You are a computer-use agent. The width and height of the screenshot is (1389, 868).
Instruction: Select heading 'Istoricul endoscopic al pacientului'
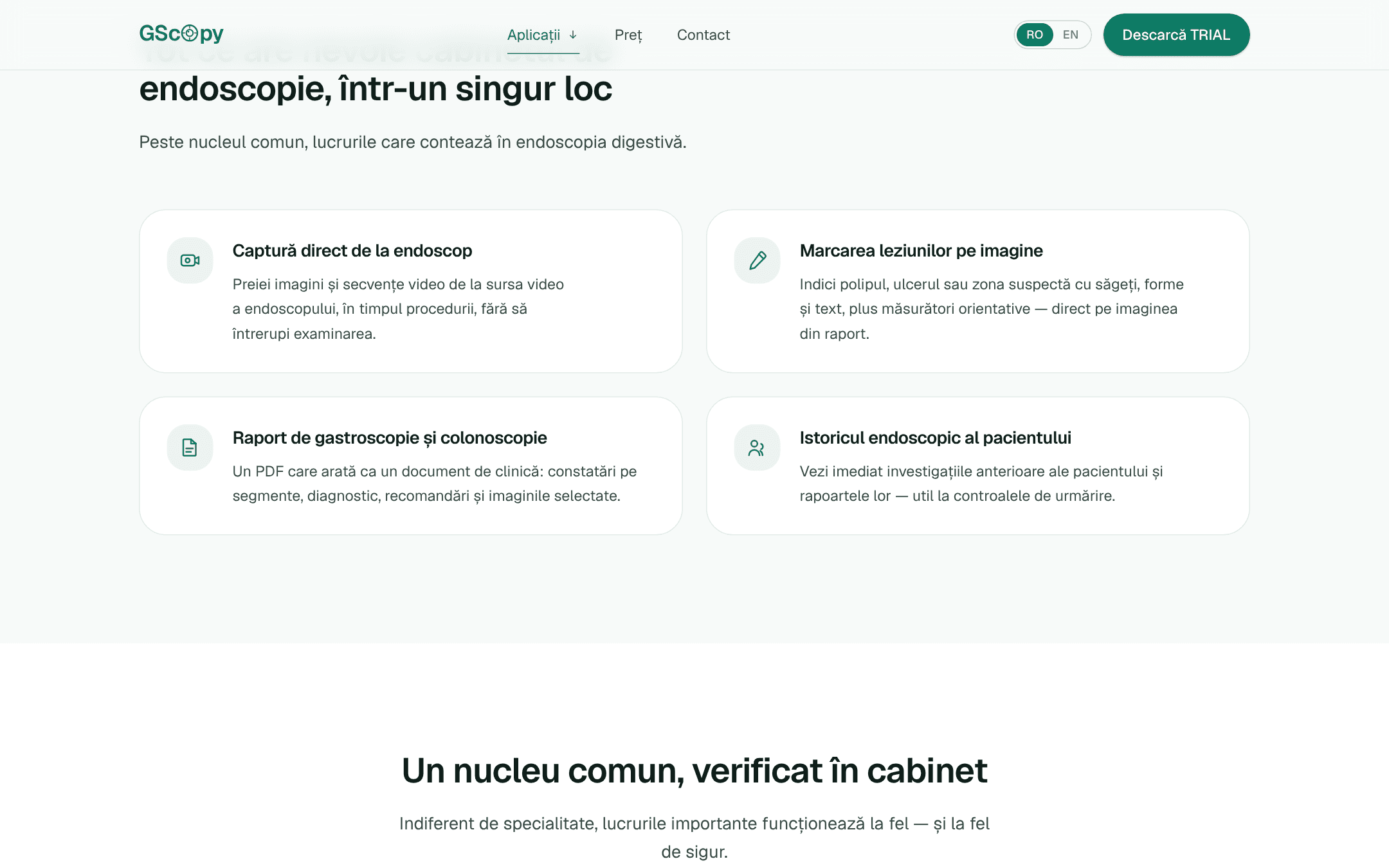(x=935, y=438)
